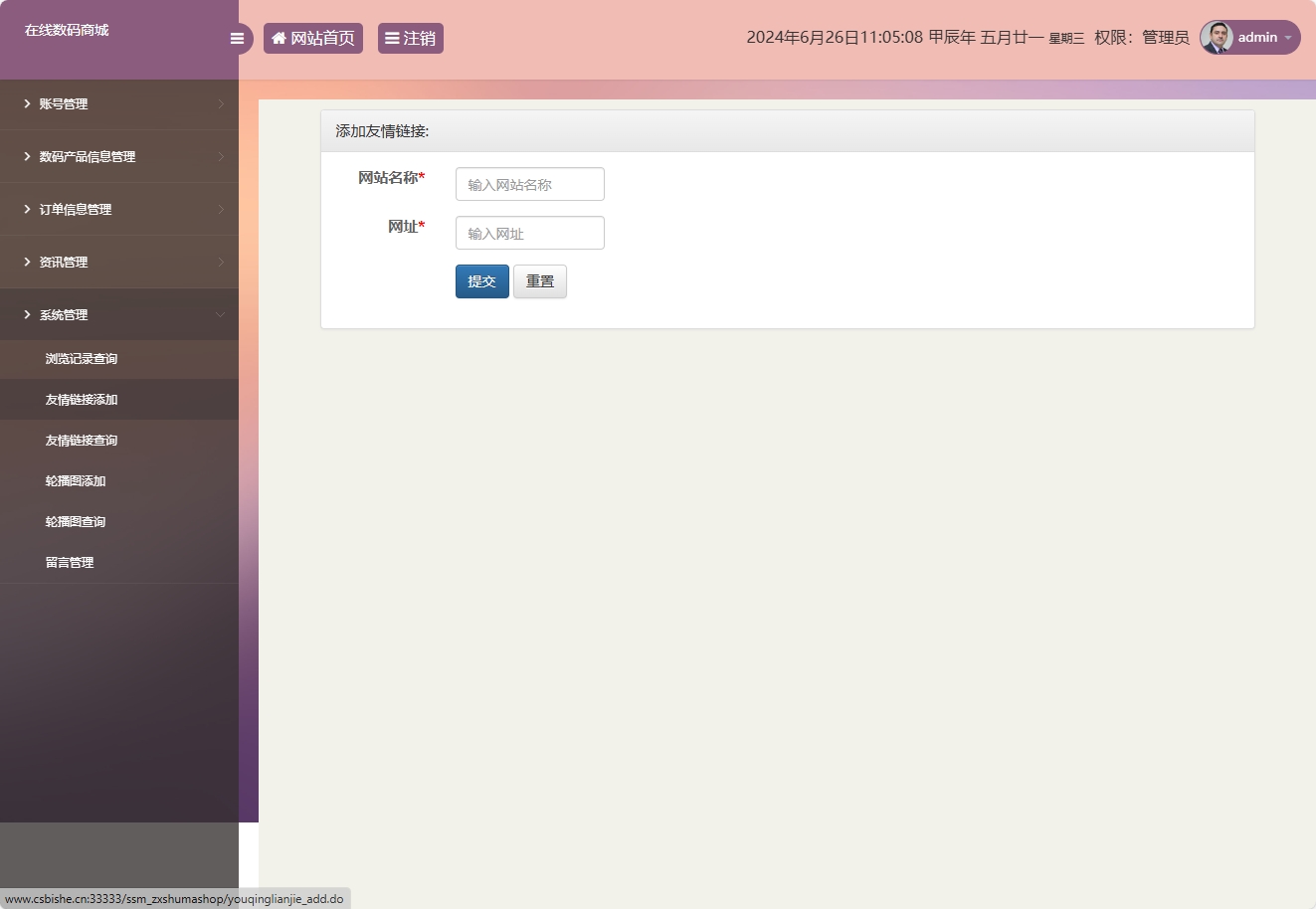Click the admin user avatar

click(x=1217, y=37)
